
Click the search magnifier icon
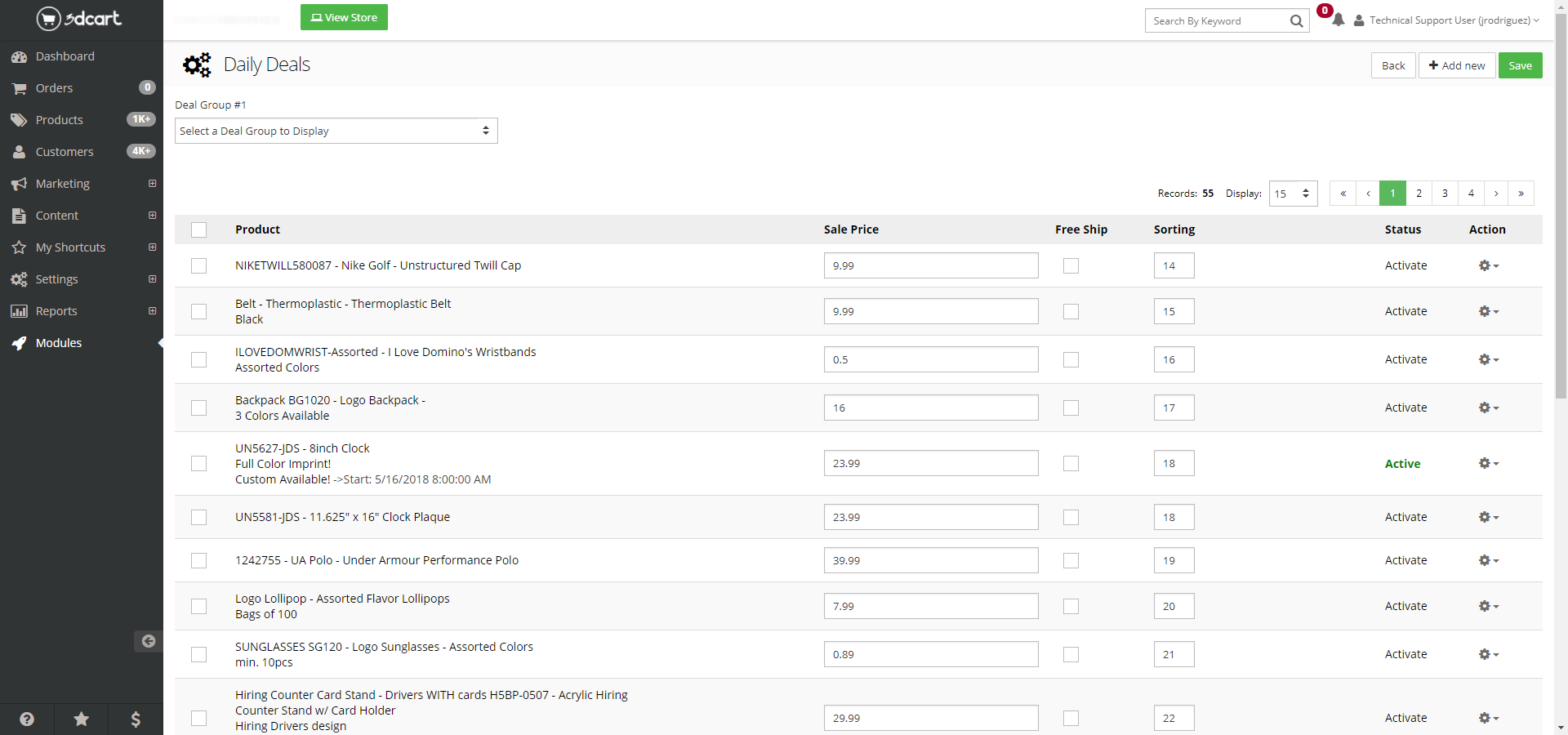tap(1296, 21)
